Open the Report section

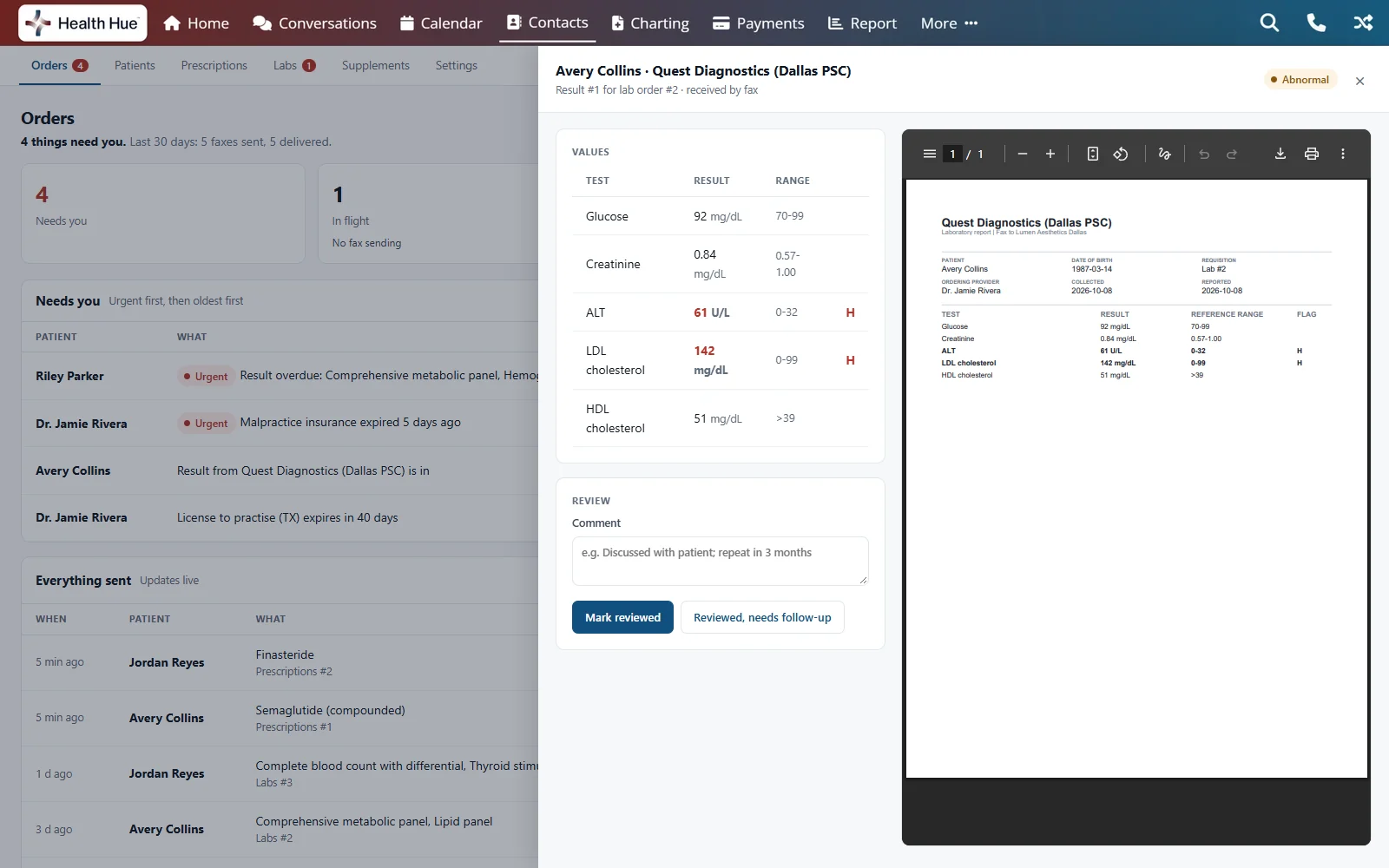(x=862, y=23)
